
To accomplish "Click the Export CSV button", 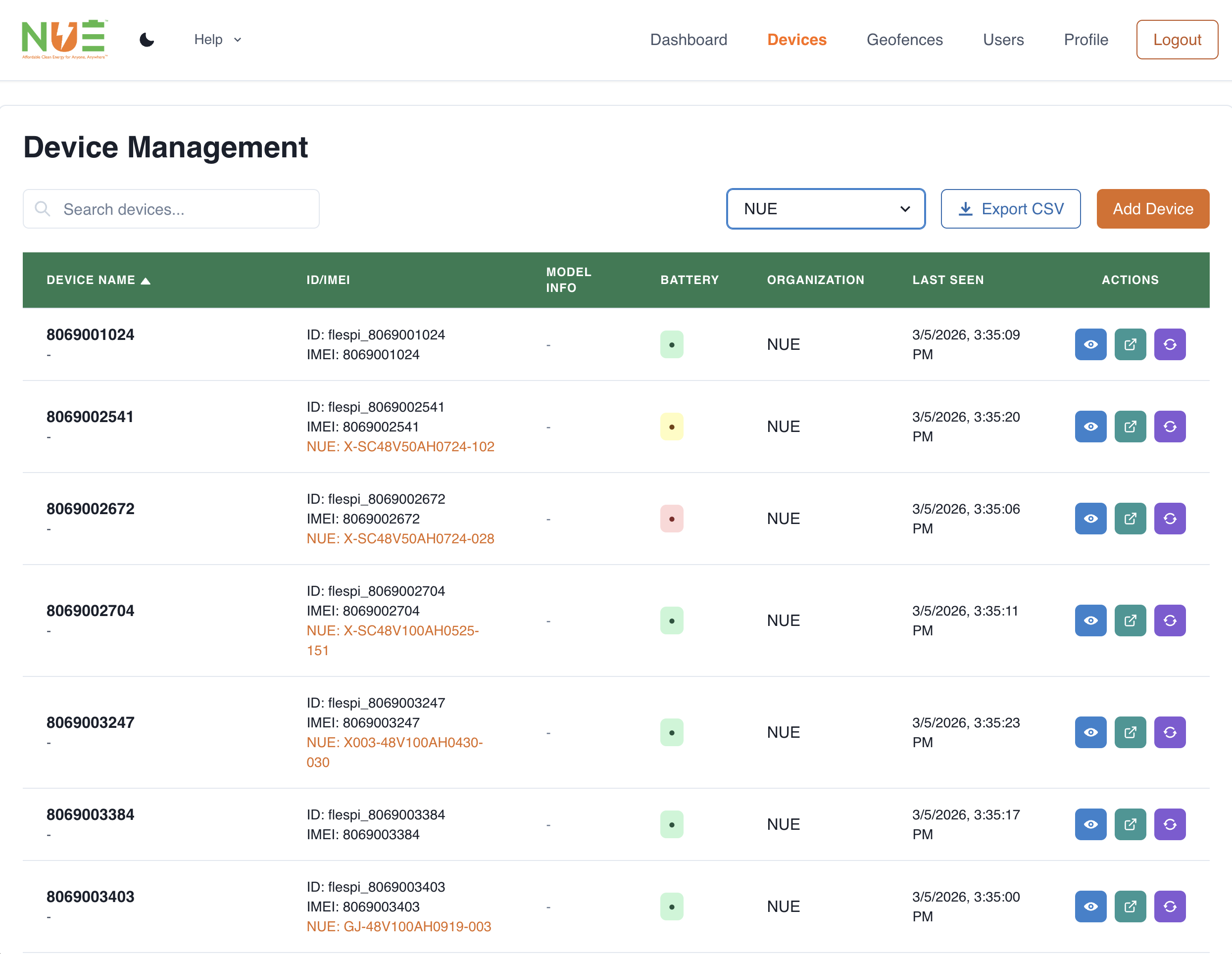I will (x=1010, y=209).
